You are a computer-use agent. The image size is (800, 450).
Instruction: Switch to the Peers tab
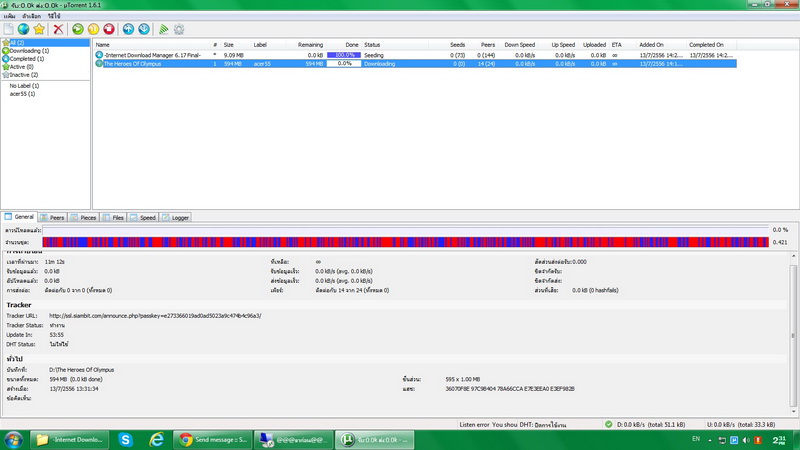(x=53, y=217)
